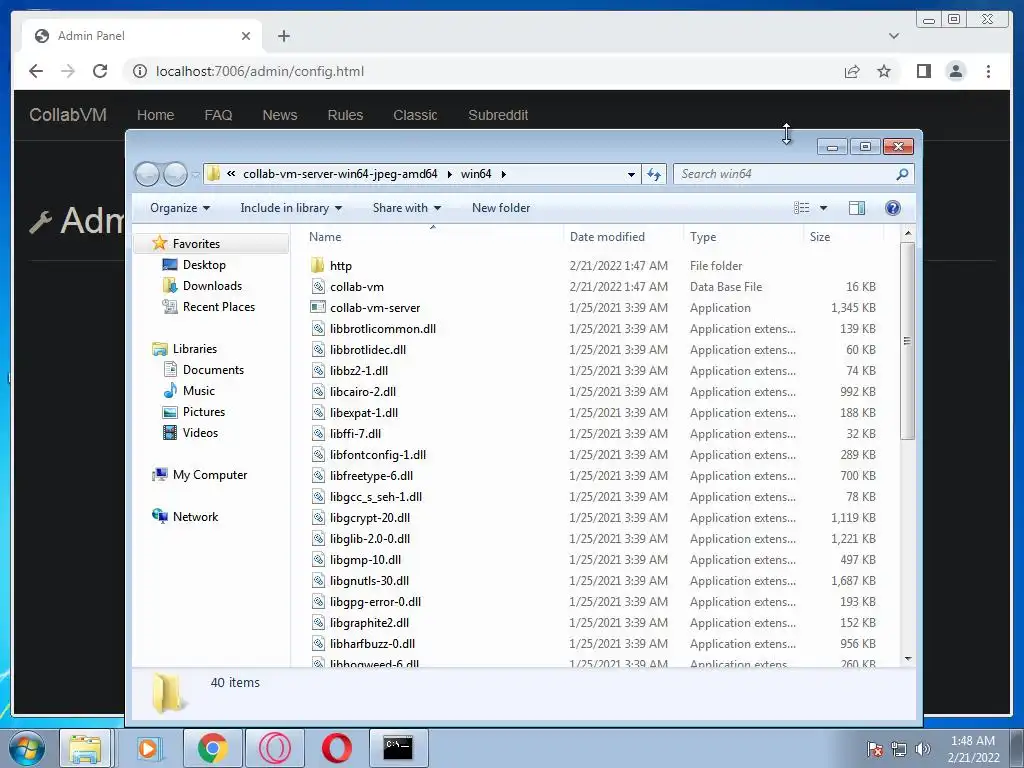
Task: Open the Chrome profile avatar
Action: 955,71
